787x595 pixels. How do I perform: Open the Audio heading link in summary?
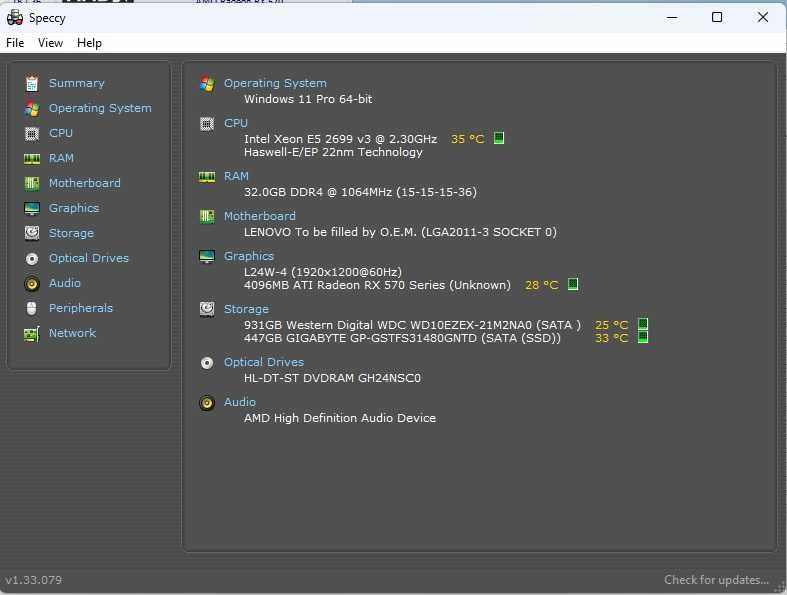(x=240, y=403)
